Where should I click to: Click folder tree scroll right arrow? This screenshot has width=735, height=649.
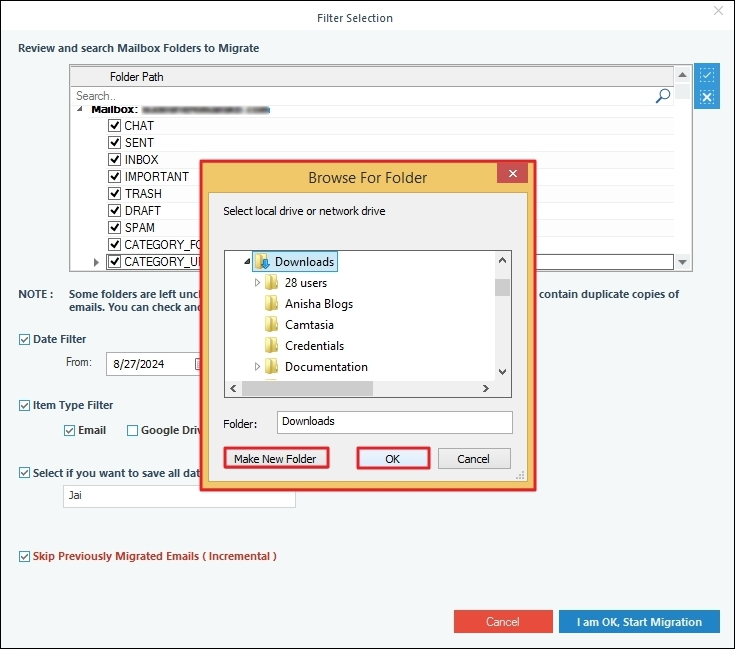coord(486,388)
